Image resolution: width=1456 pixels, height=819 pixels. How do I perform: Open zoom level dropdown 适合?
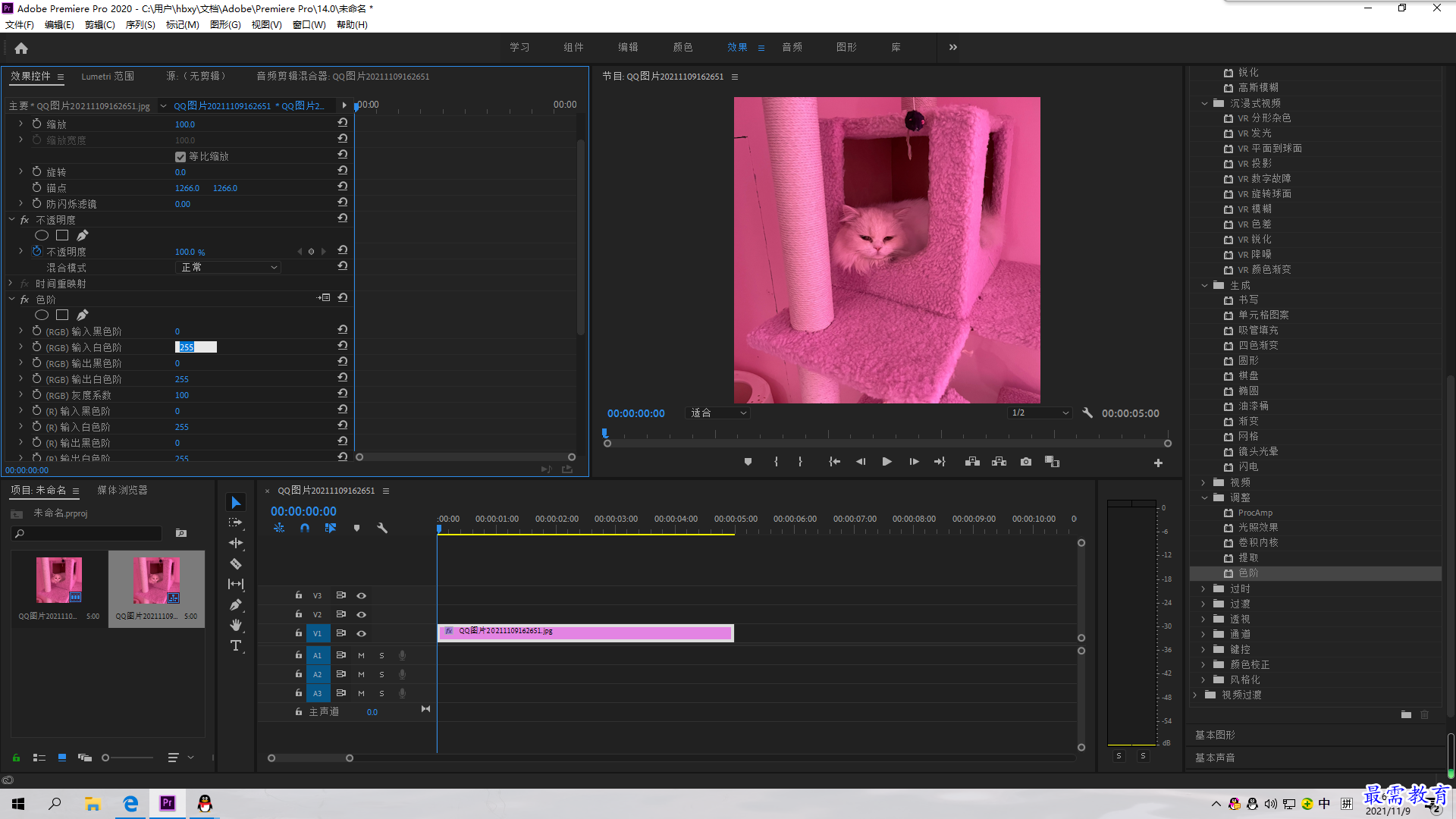717,413
